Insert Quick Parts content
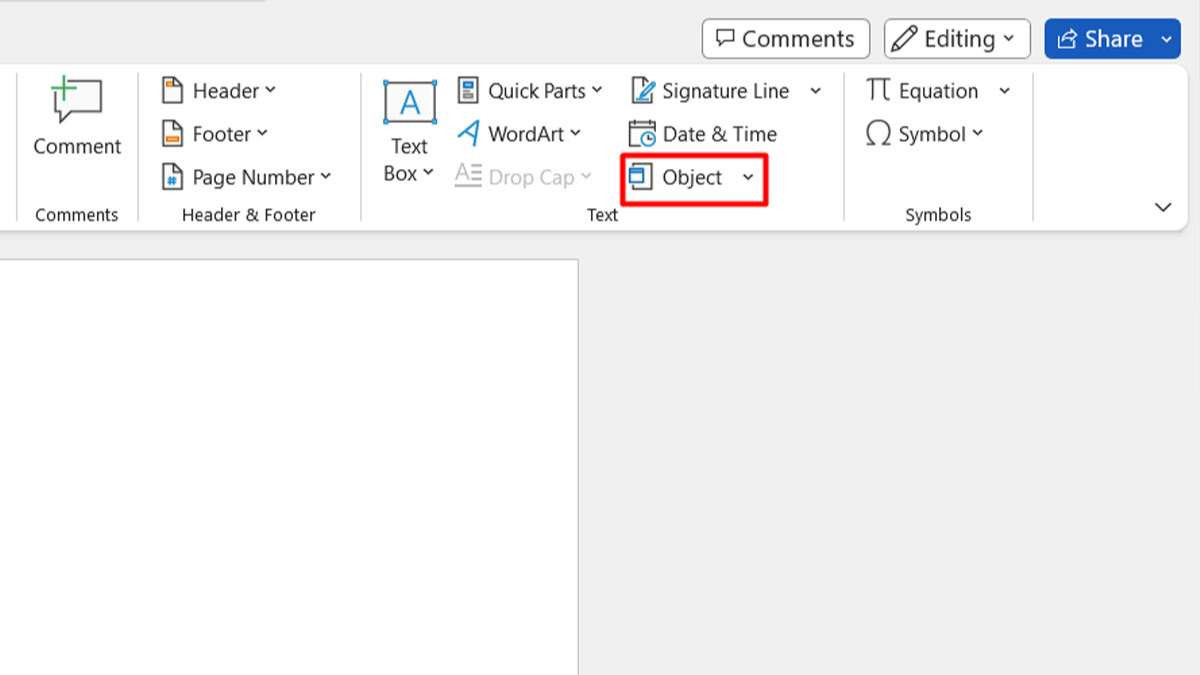The image size is (1200, 675). [530, 90]
